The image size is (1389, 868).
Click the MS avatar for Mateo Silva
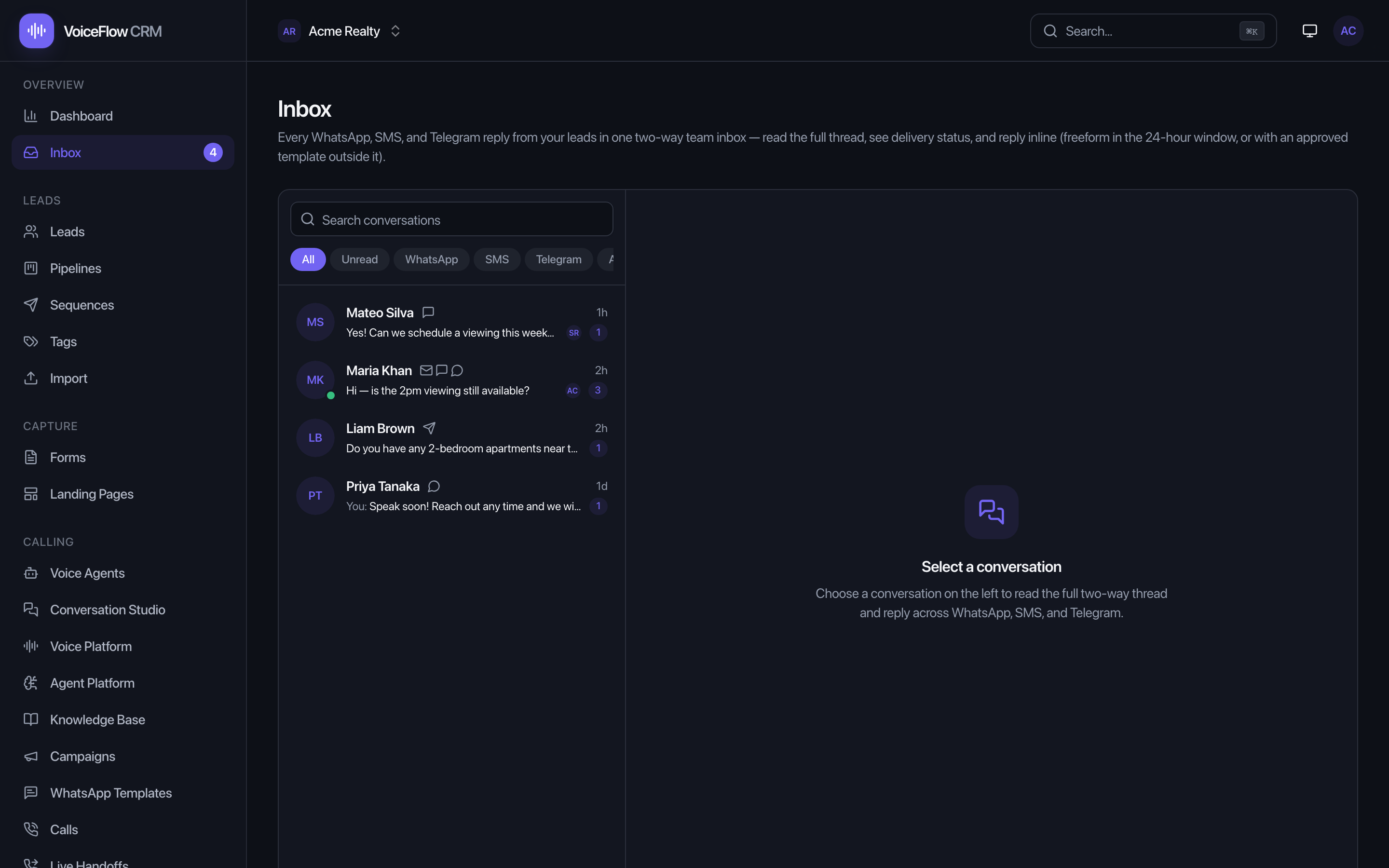pos(315,322)
